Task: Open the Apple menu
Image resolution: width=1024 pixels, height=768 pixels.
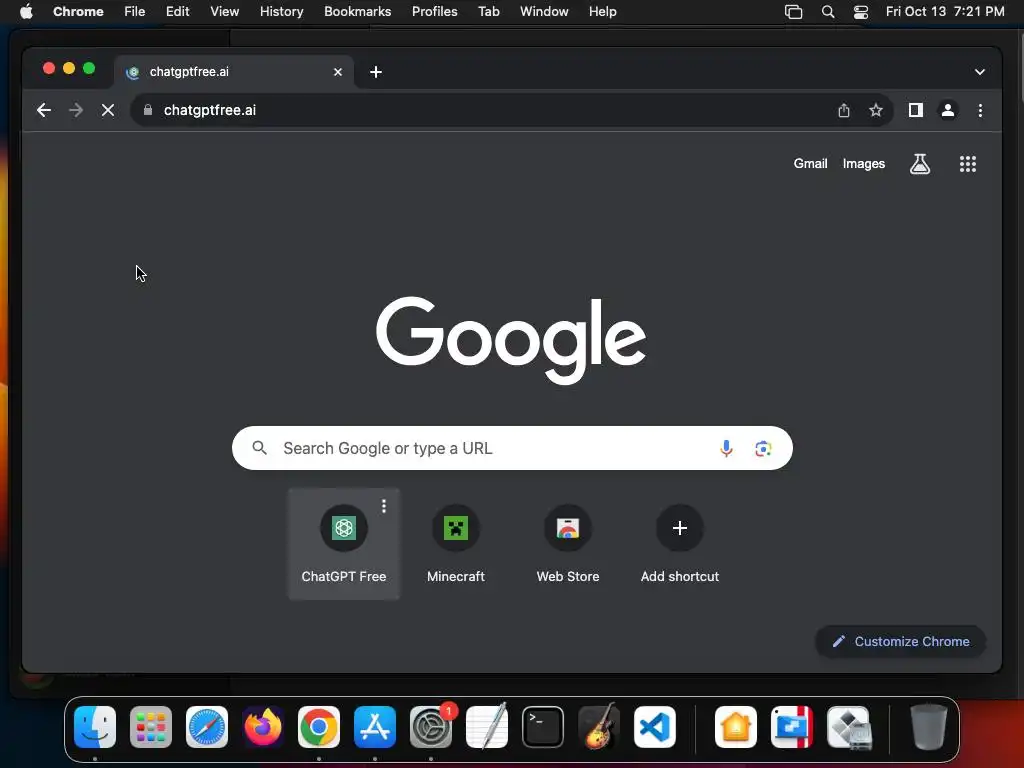Action: click(x=26, y=12)
